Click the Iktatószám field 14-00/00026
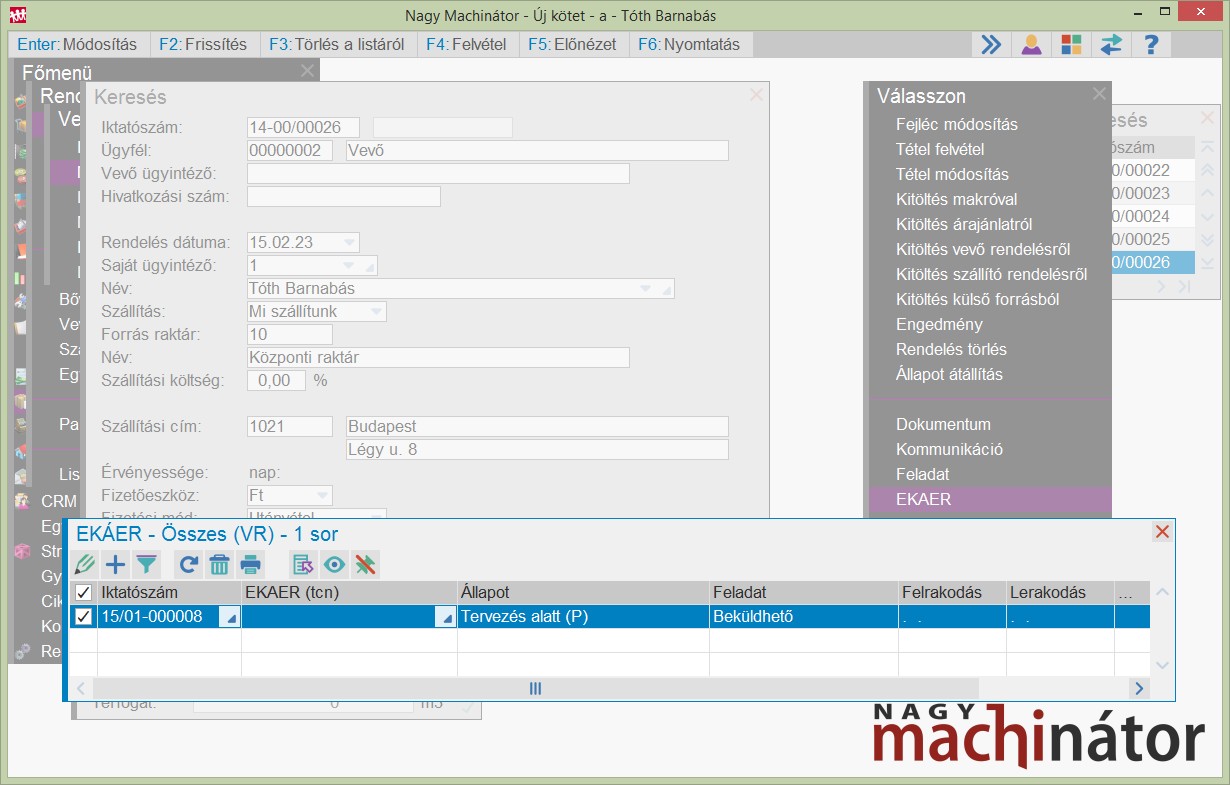The height and width of the screenshot is (785, 1230). click(x=303, y=127)
